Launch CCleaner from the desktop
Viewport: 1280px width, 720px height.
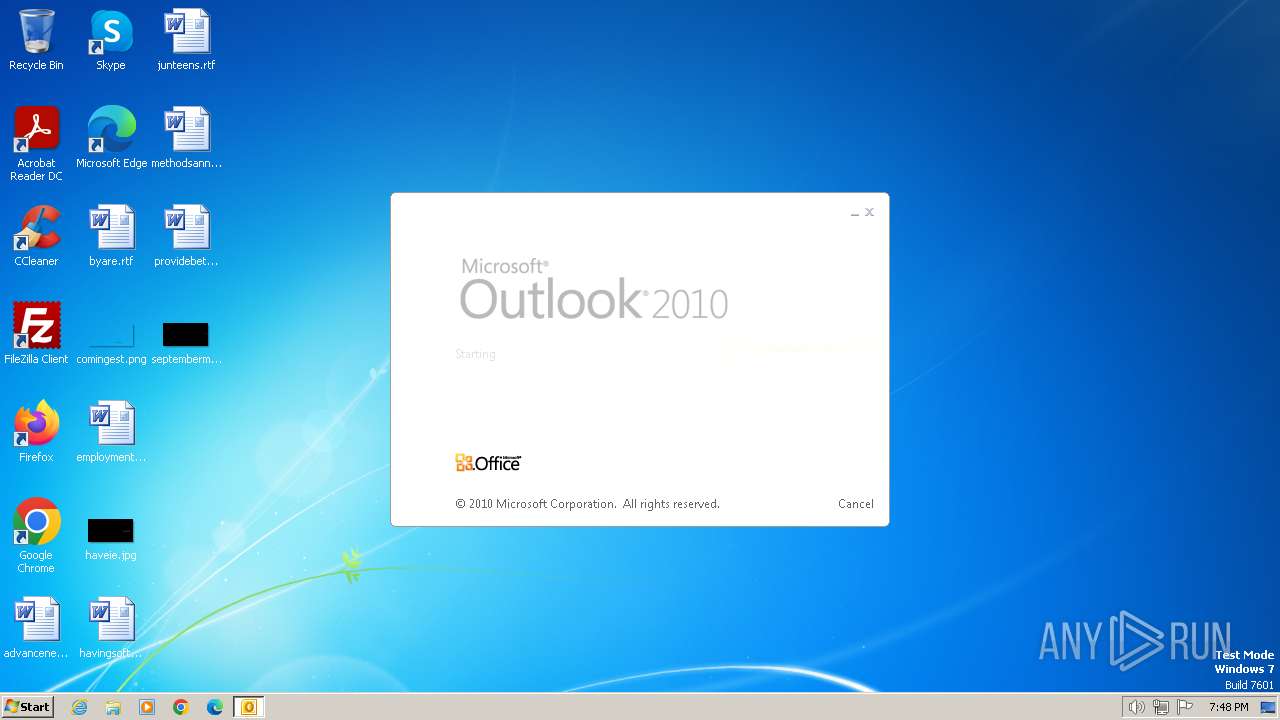pyautogui.click(x=36, y=236)
